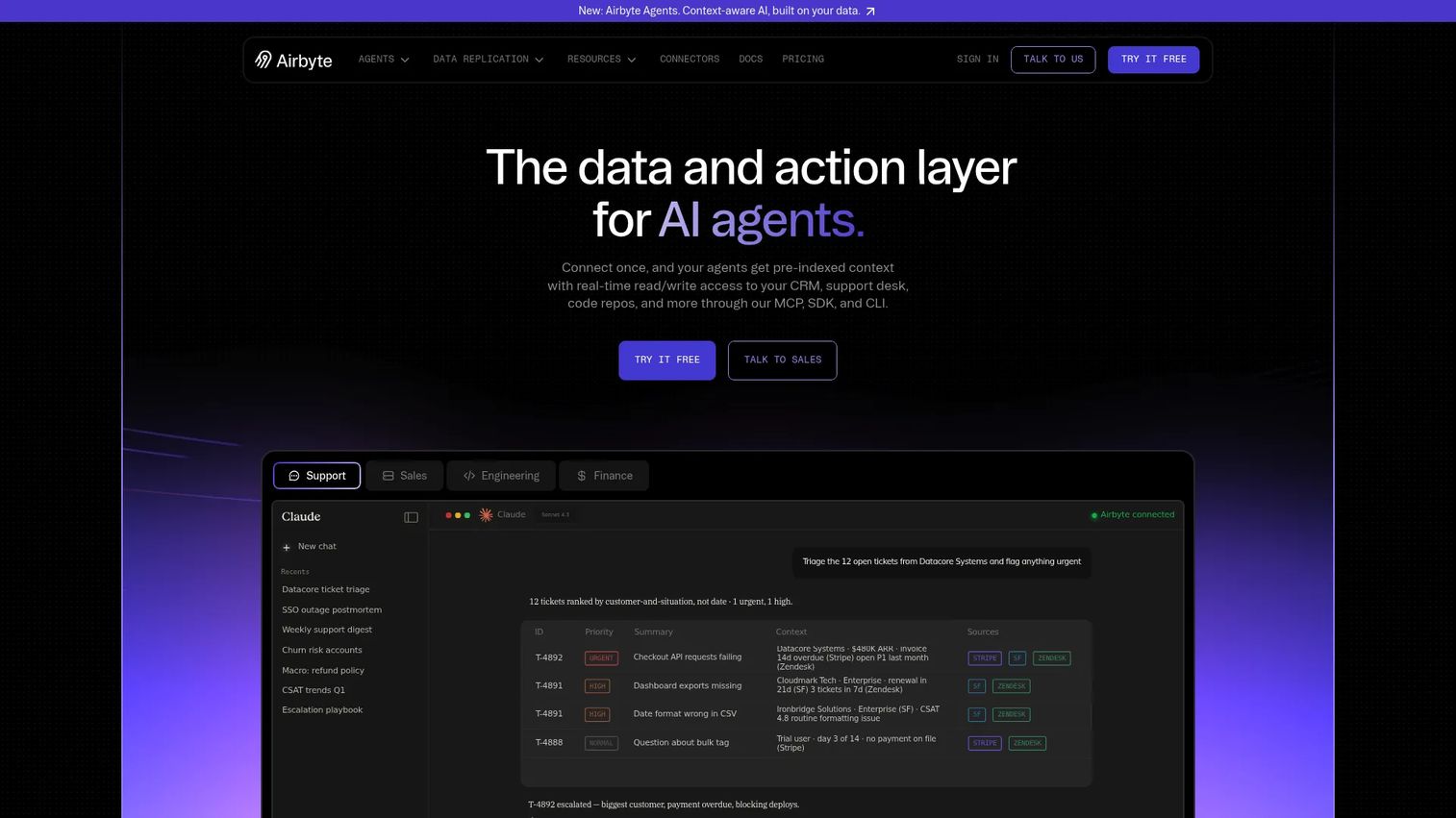
Task: Click the green Airbyte connected status dot
Action: click(x=1093, y=515)
